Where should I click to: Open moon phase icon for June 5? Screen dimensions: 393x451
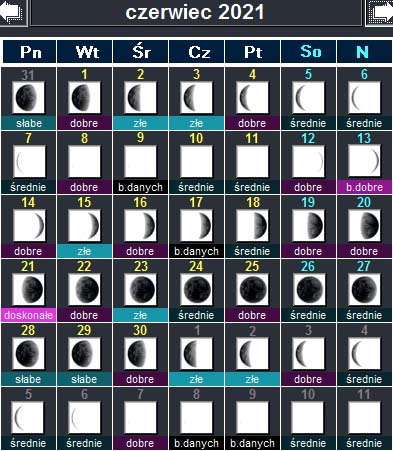308,98
